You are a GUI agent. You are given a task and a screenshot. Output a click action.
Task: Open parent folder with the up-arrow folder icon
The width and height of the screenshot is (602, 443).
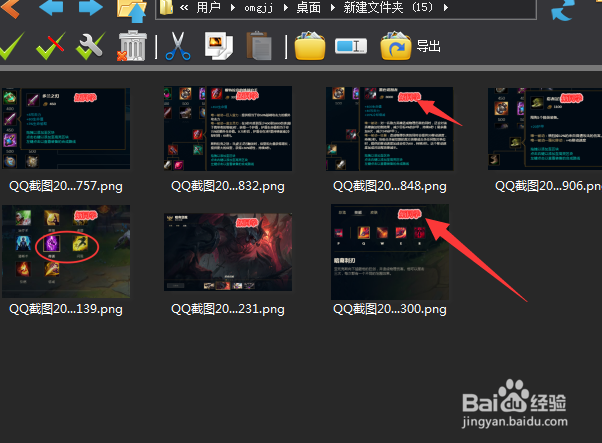[x=132, y=10]
